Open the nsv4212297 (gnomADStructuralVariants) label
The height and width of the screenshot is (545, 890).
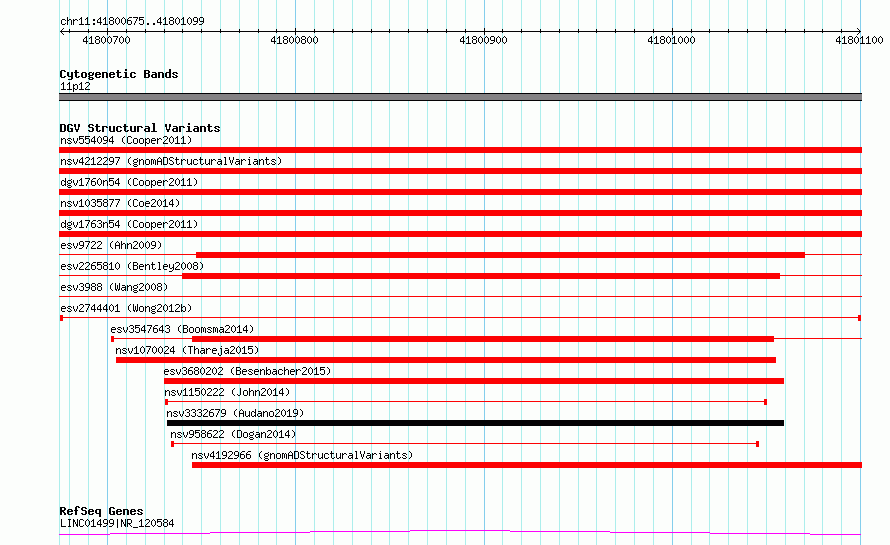tap(171, 161)
